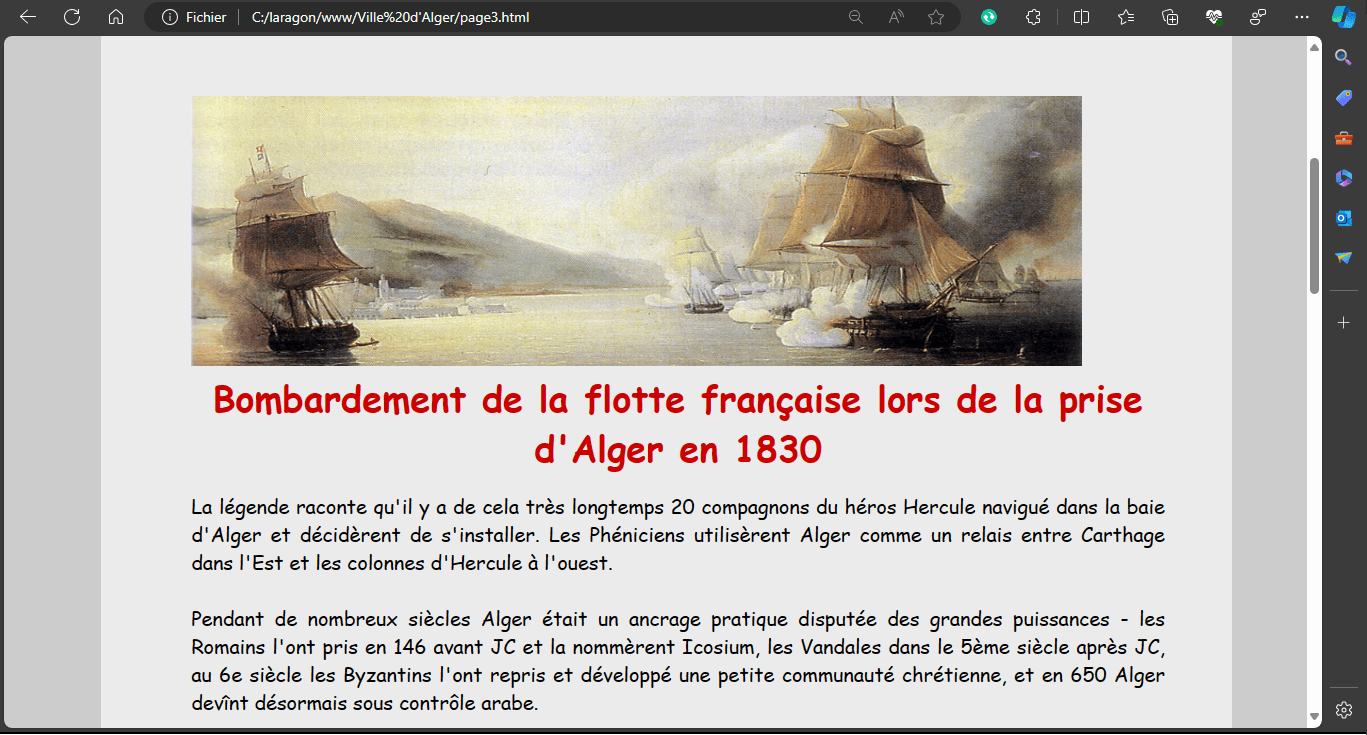The width and height of the screenshot is (1367, 735).
Task: Click the paragraph starting 'La légende raconte'
Action: pos(678,535)
